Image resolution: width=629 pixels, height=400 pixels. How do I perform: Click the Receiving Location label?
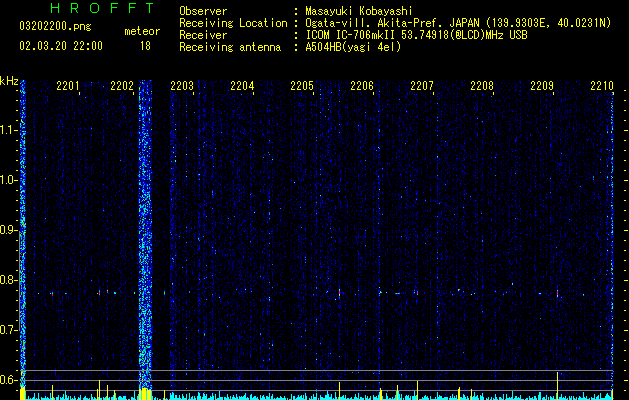[233, 23]
